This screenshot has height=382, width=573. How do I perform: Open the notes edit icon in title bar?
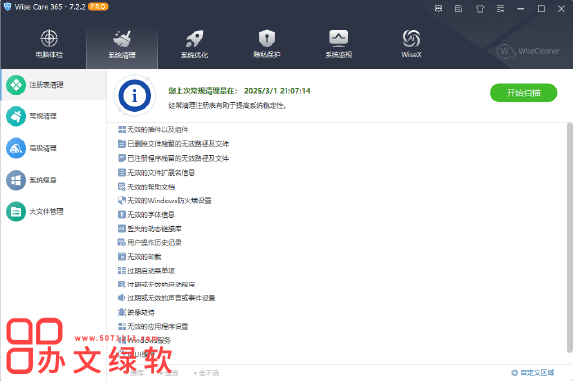click(459, 8)
